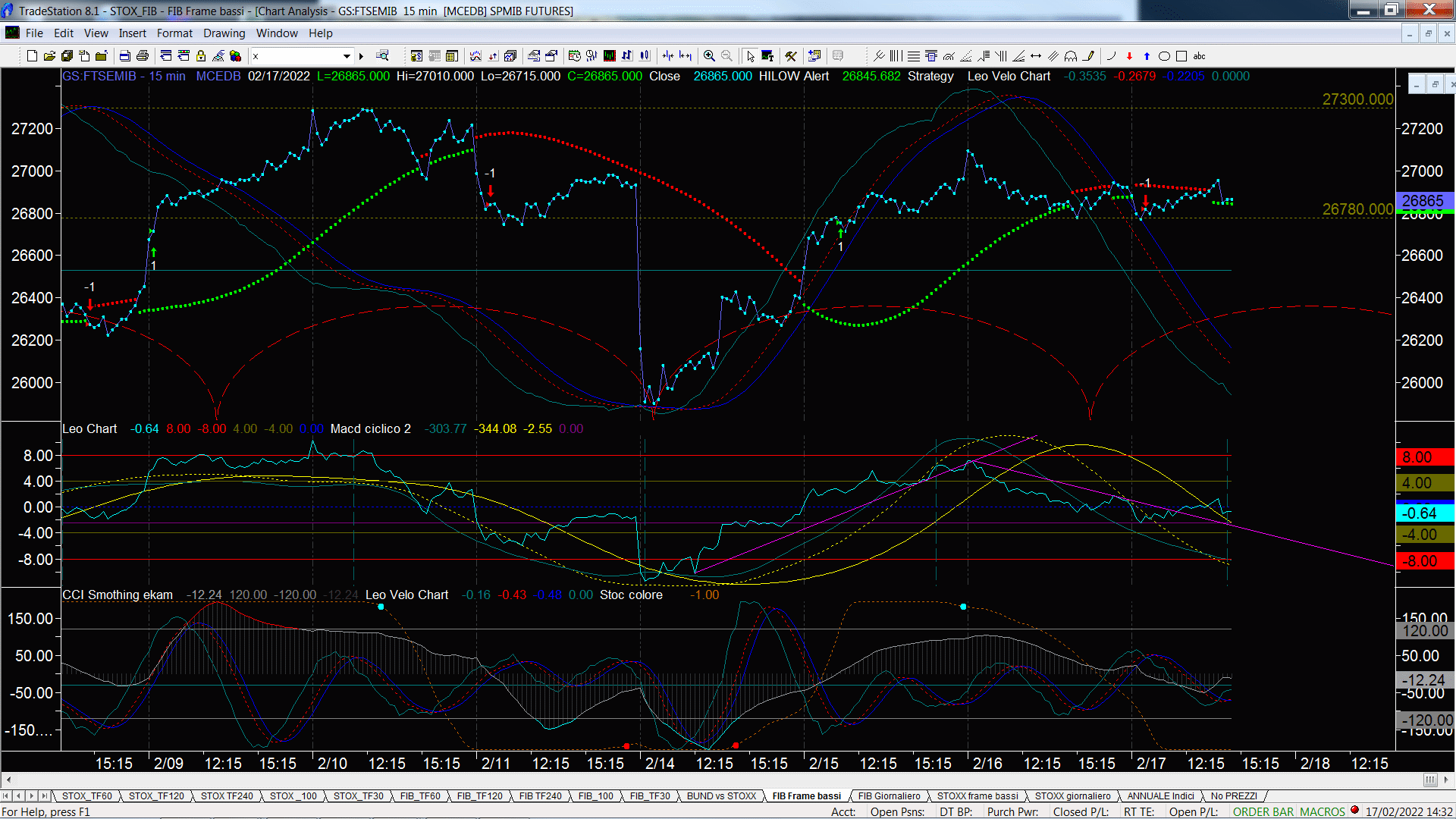Select the blue Up Arrow drawing tool
The width and height of the screenshot is (1456, 819).
pos(1147,56)
